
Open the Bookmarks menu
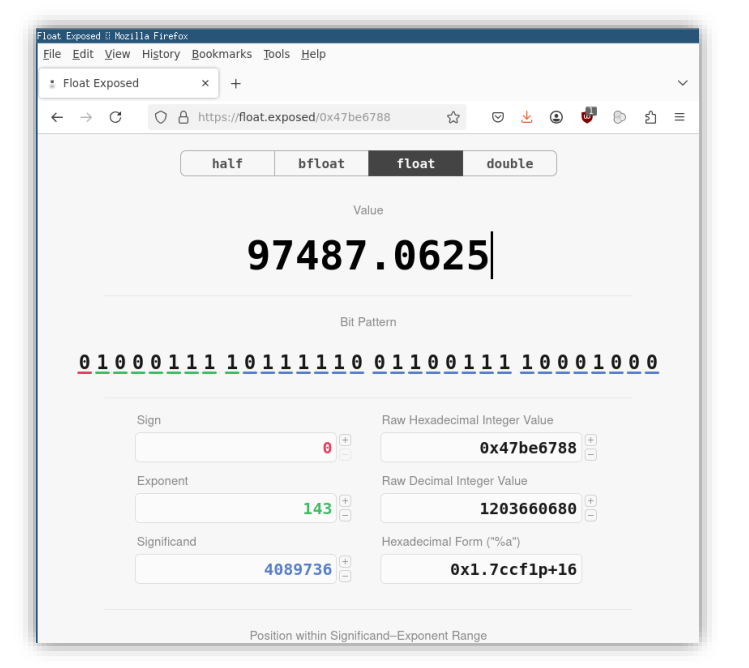click(221, 54)
